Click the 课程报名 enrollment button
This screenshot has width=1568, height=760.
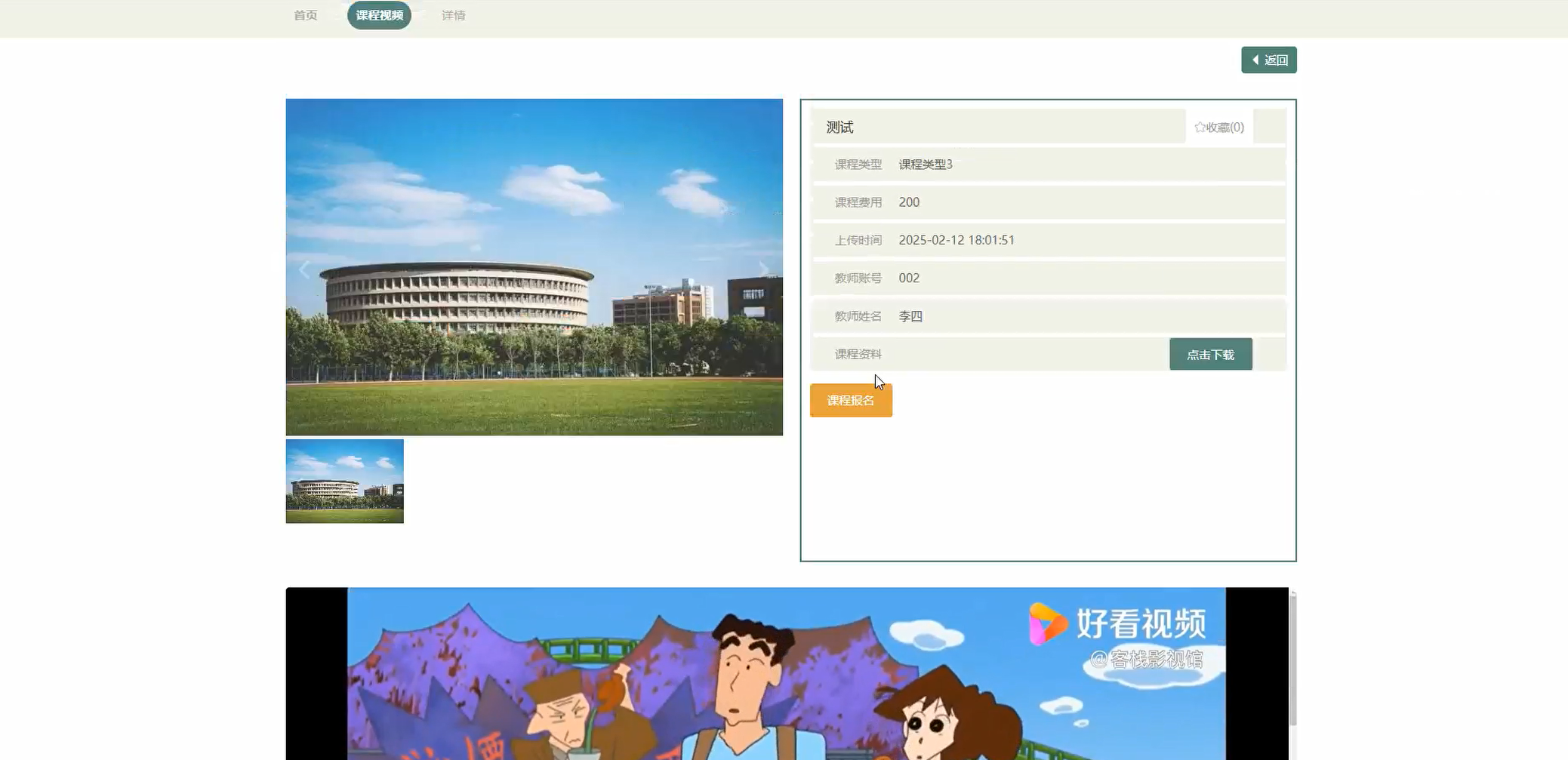tap(850, 400)
